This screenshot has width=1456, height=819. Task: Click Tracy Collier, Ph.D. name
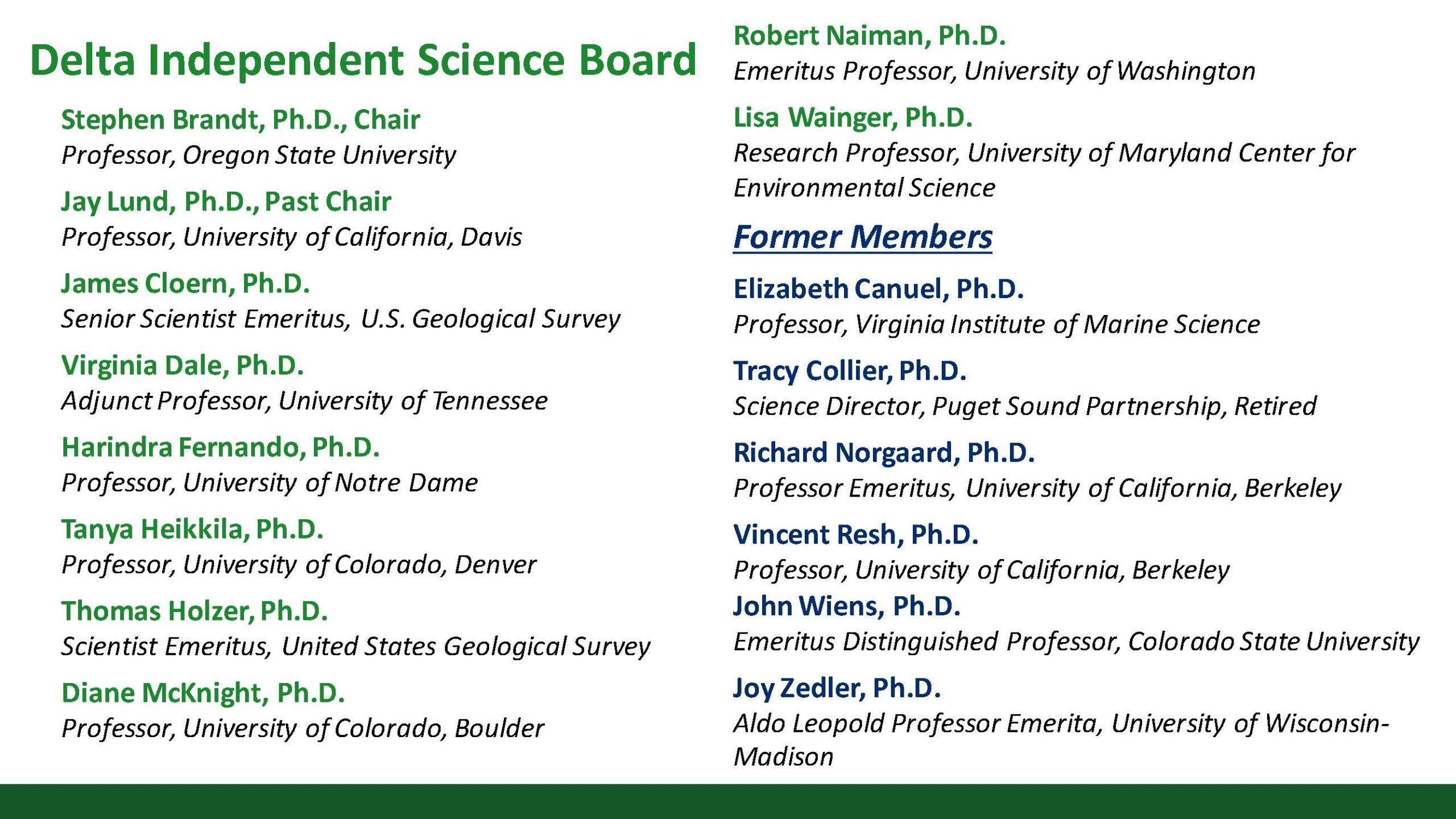coord(850,371)
